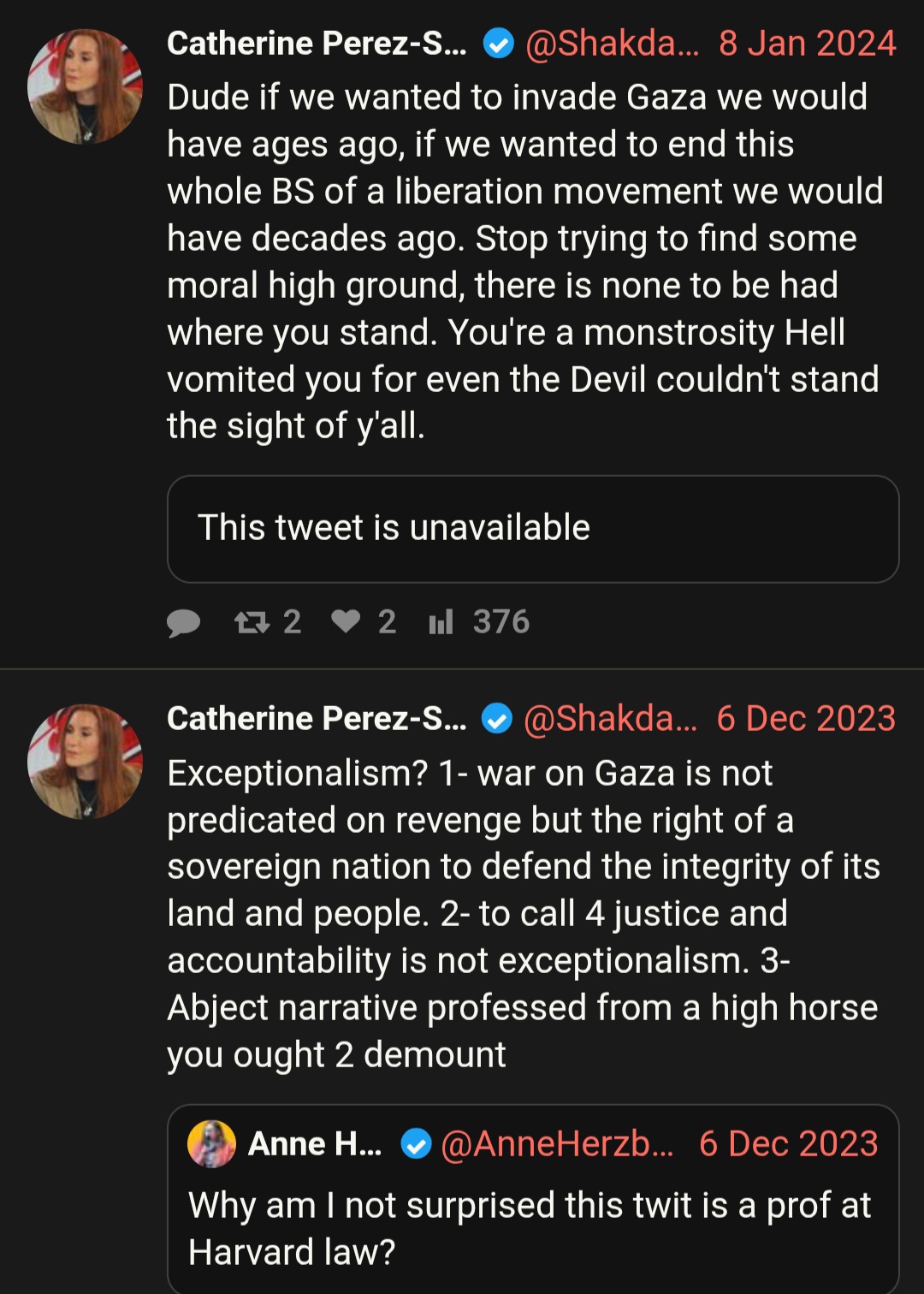This screenshot has width=924, height=1294.
Task: Open @AnneHerzb handle in quoted tweet
Action: [557, 1143]
